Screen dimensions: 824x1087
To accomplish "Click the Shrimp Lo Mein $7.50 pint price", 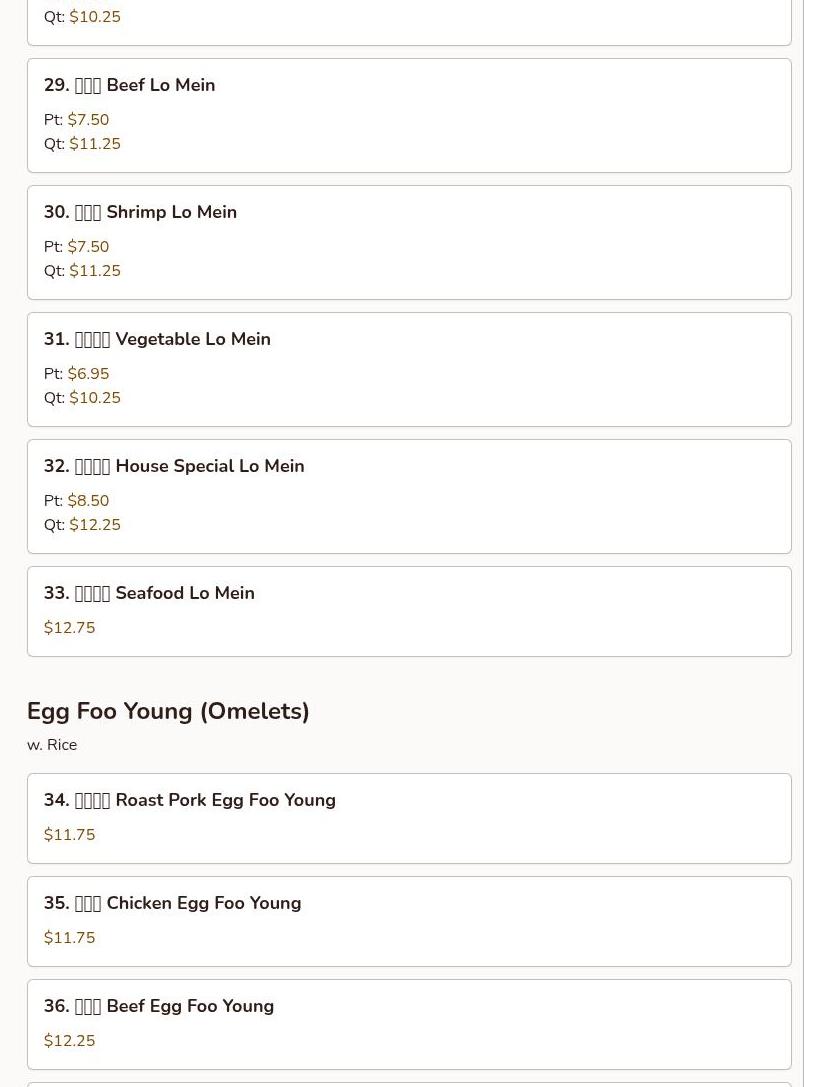I will pyautogui.click(x=88, y=247).
